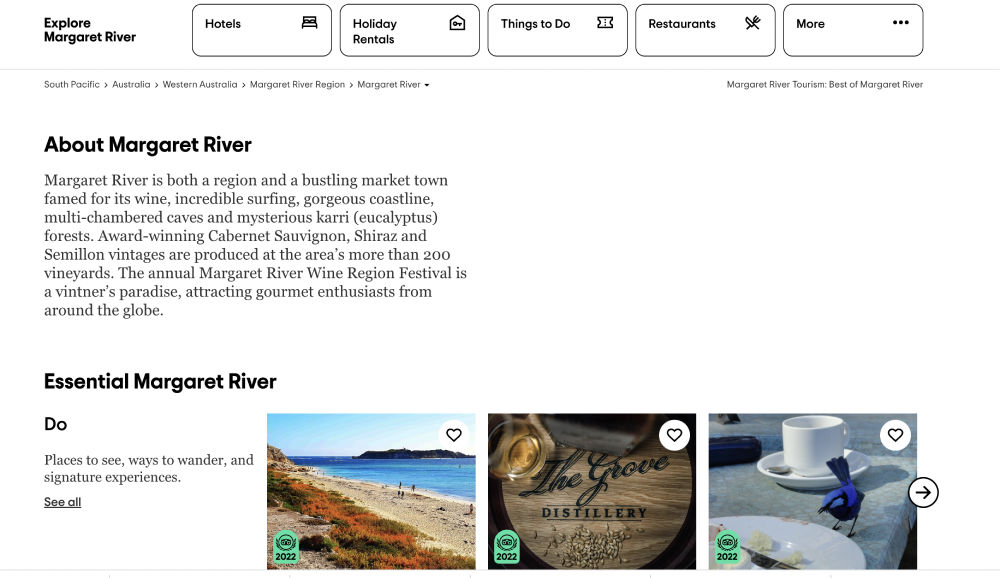Open the Western Australia breadcrumb link
This screenshot has height=578, width=1000.
200,84
